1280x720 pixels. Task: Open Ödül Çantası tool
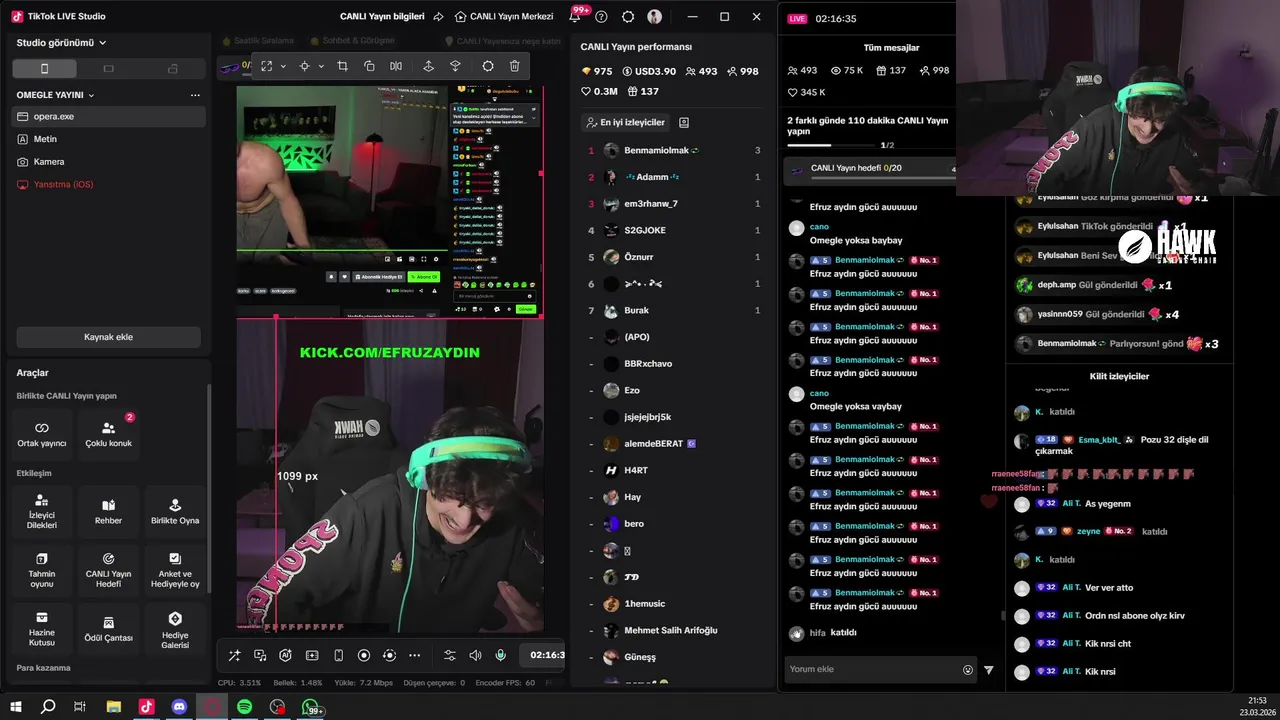[x=108, y=629]
